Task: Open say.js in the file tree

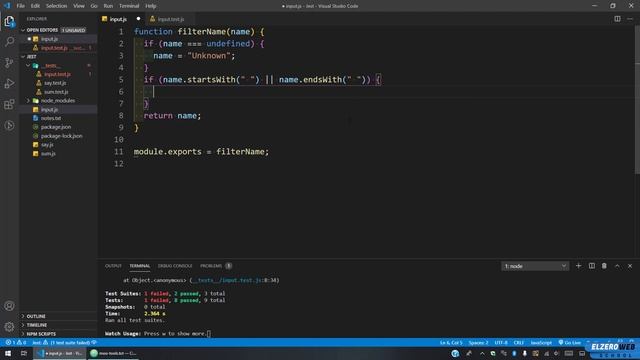Action: click(58, 144)
